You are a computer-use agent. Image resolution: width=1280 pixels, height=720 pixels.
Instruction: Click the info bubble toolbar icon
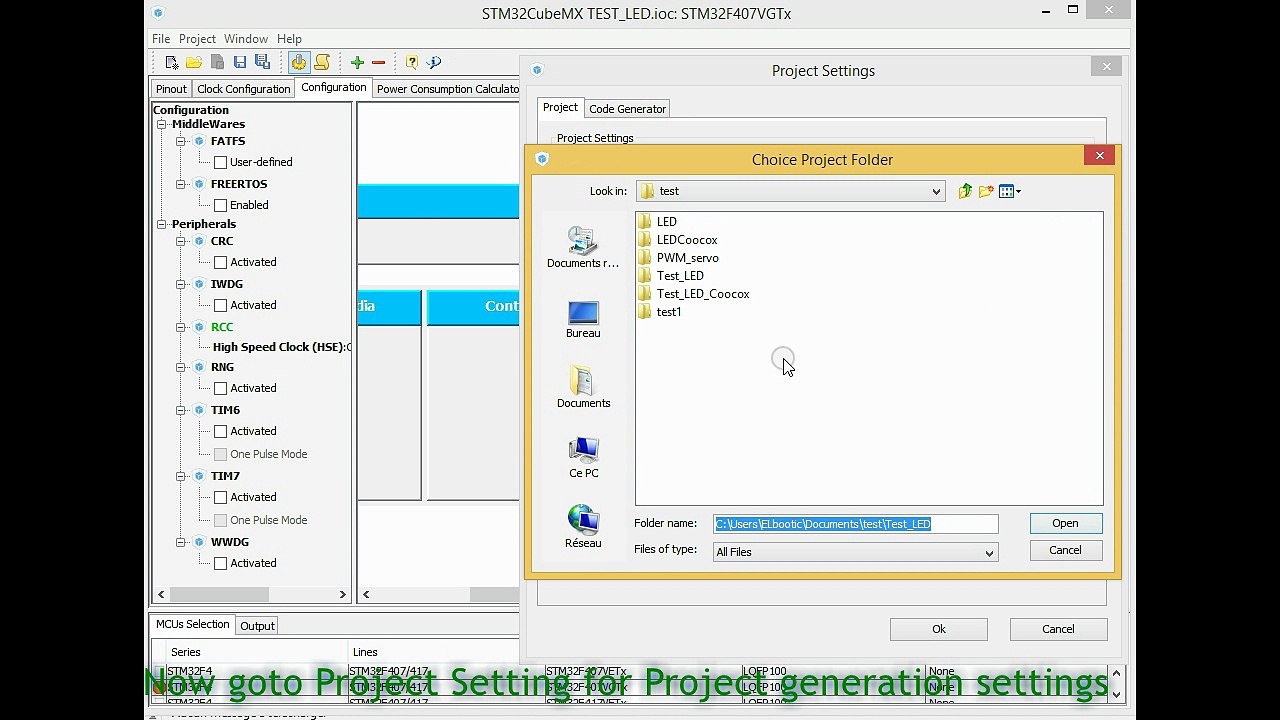(x=434, y=62)
